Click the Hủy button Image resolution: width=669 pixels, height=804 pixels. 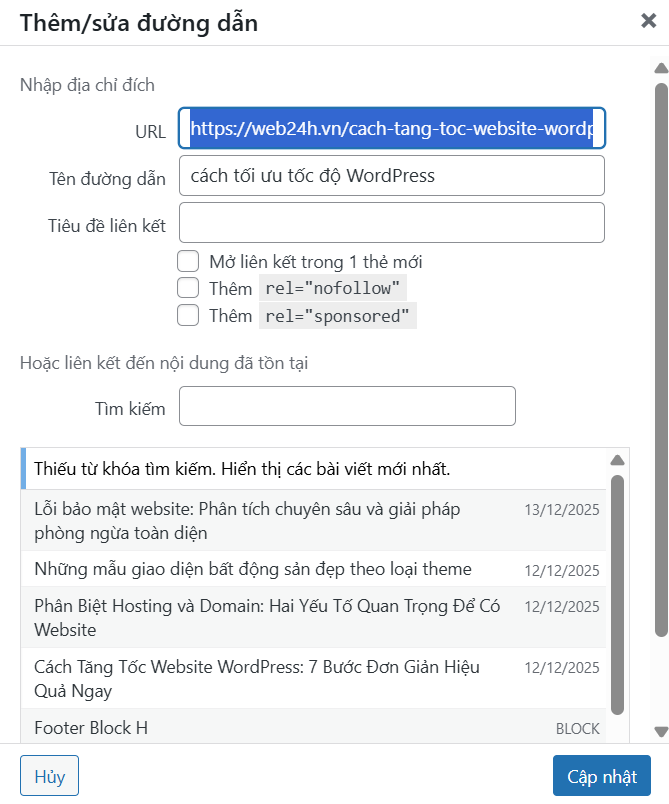(x=49, y=776)
